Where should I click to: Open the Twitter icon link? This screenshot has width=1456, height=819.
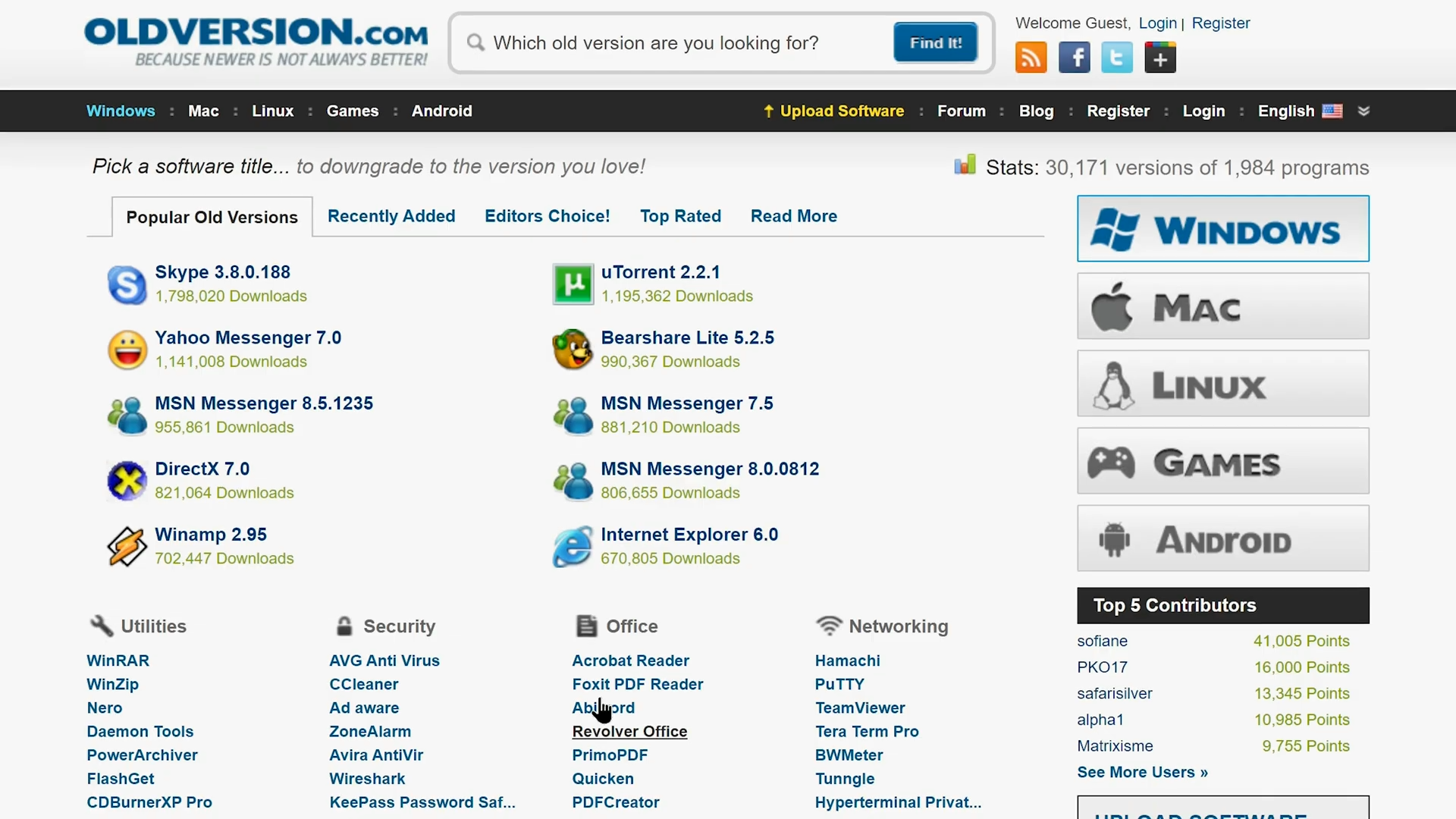pos(1117,58)
